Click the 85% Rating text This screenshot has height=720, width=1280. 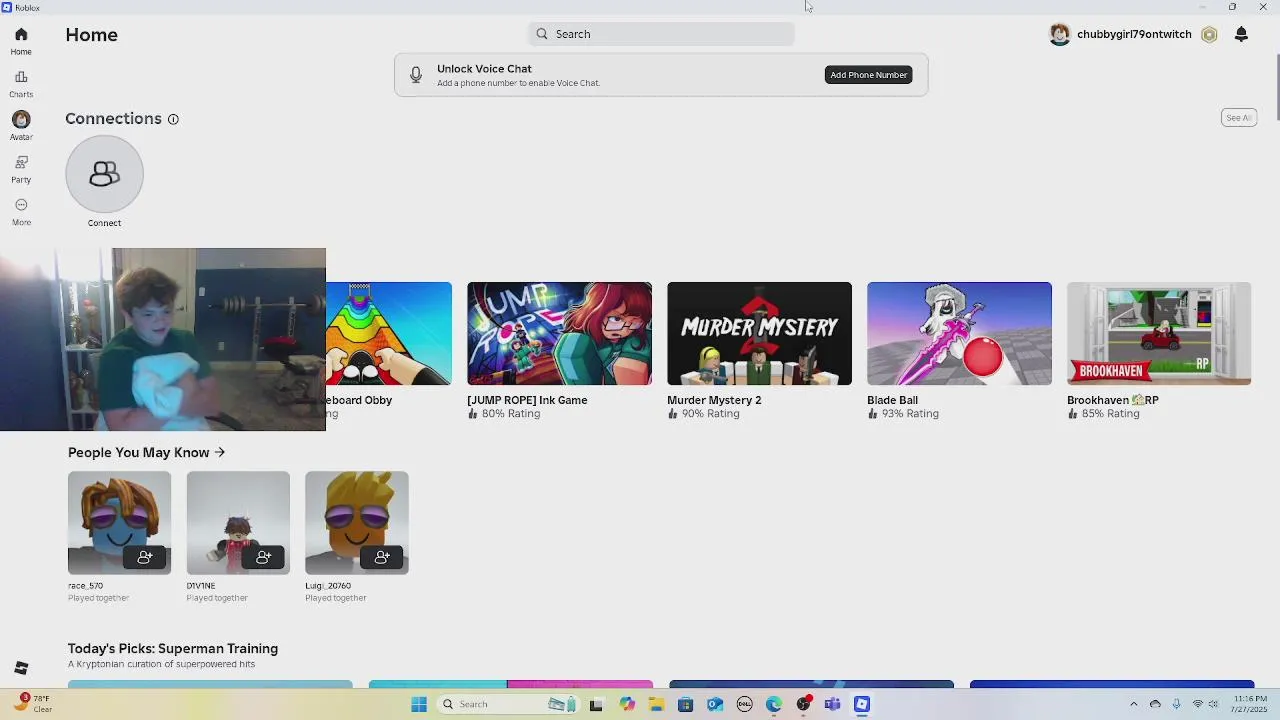point(1110,414)
